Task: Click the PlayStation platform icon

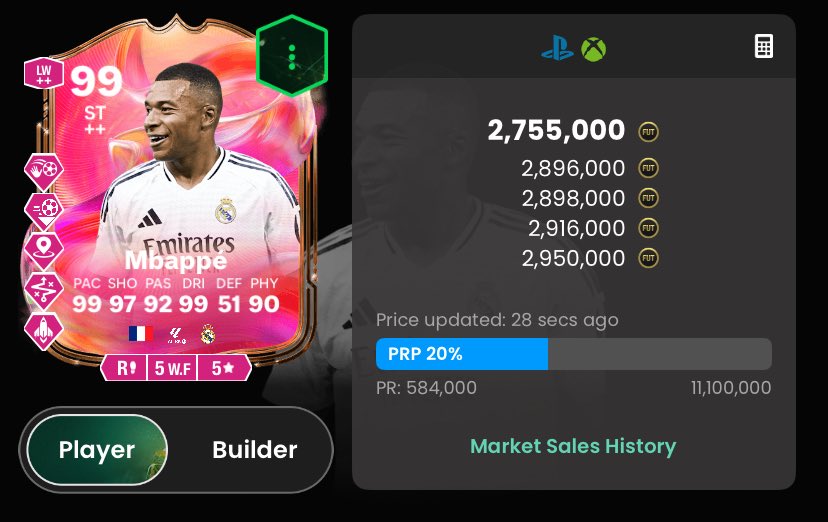Action: tap(558, 49)
